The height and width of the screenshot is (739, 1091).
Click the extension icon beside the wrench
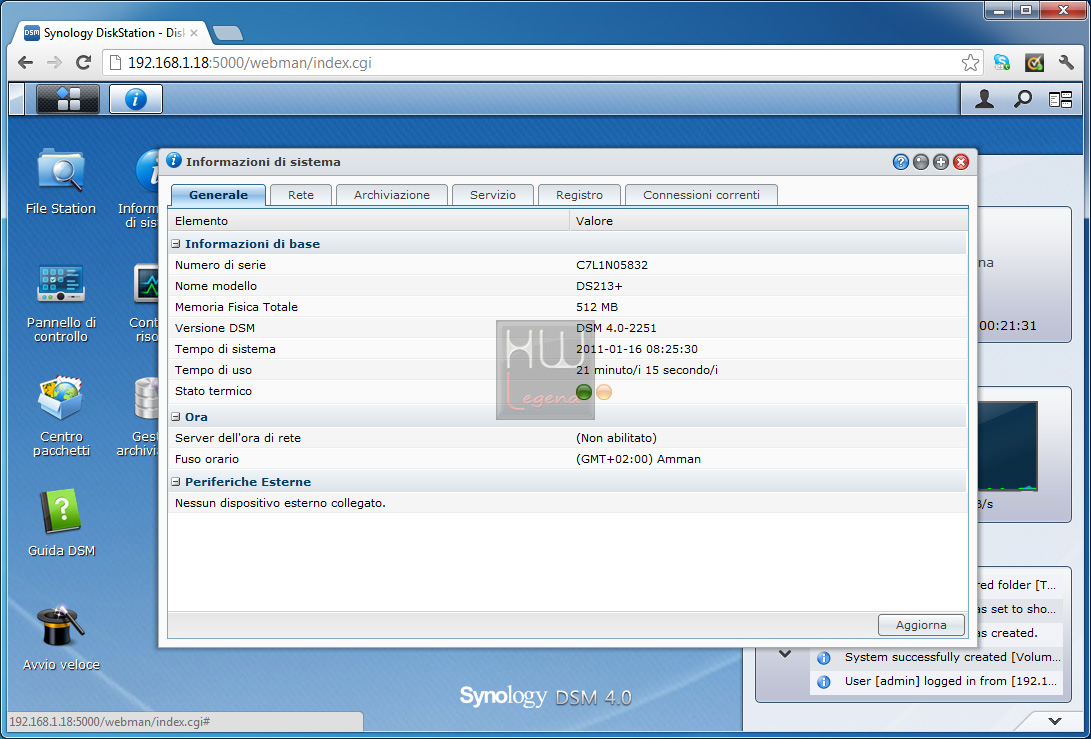pyautogui.click(x=1034, y=63)
